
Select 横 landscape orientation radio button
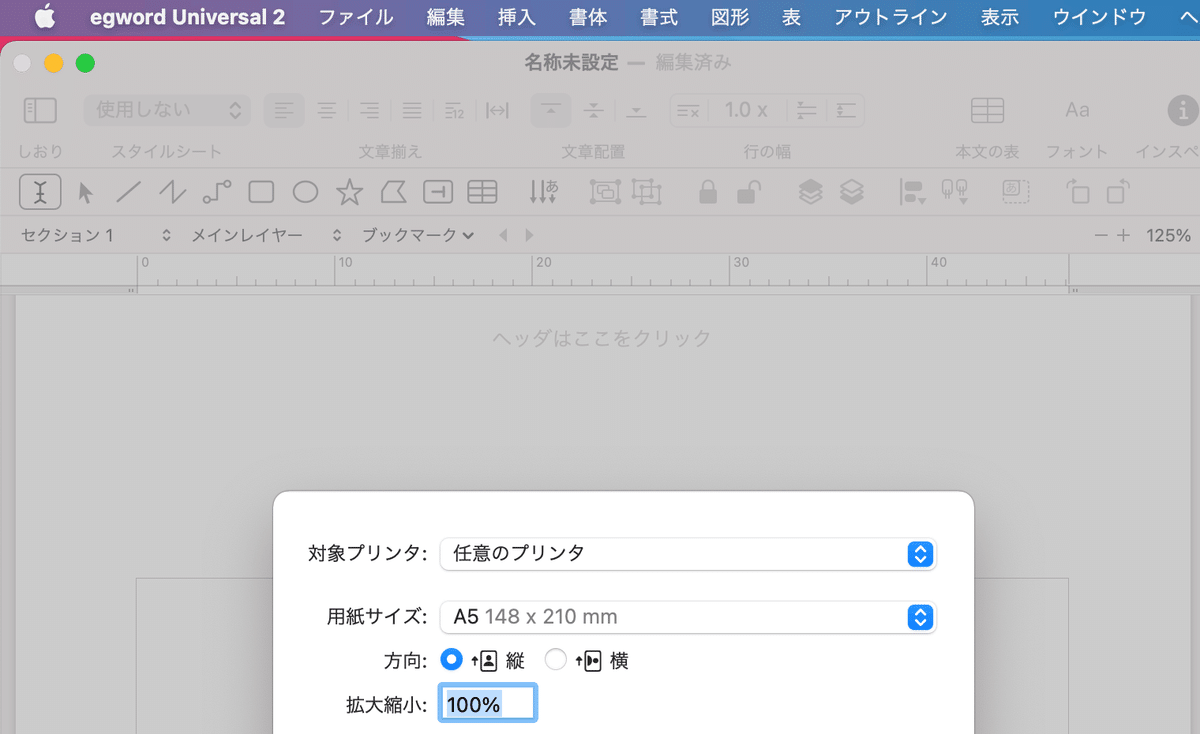click(x=556, y=660)
